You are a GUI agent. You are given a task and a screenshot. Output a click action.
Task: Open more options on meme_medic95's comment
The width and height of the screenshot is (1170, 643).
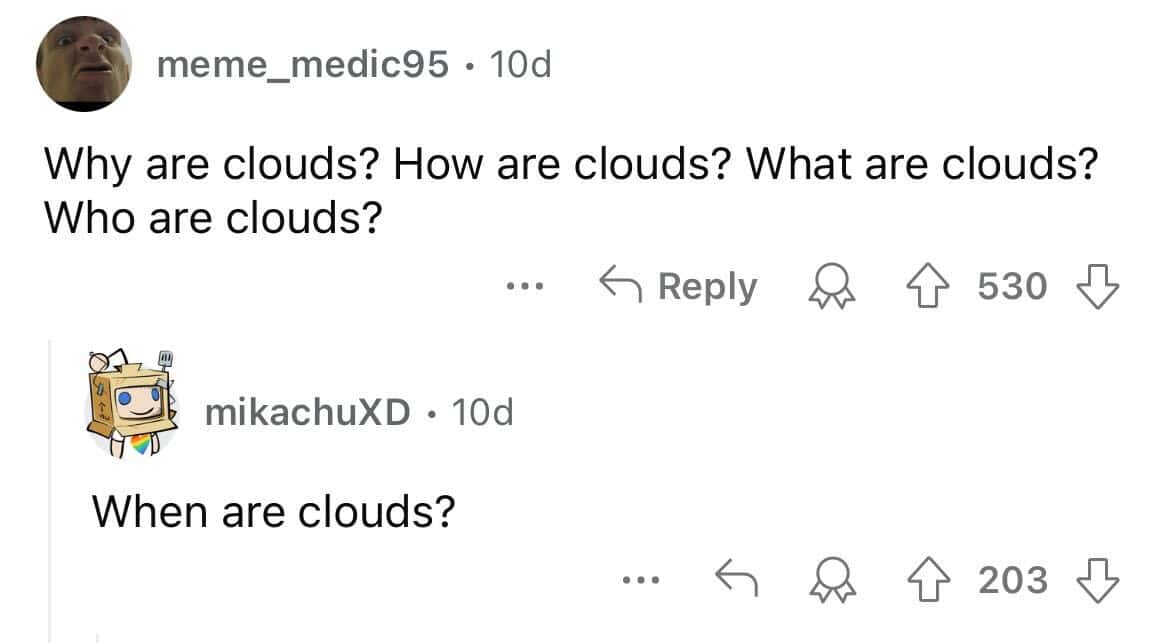coord(524,288)
